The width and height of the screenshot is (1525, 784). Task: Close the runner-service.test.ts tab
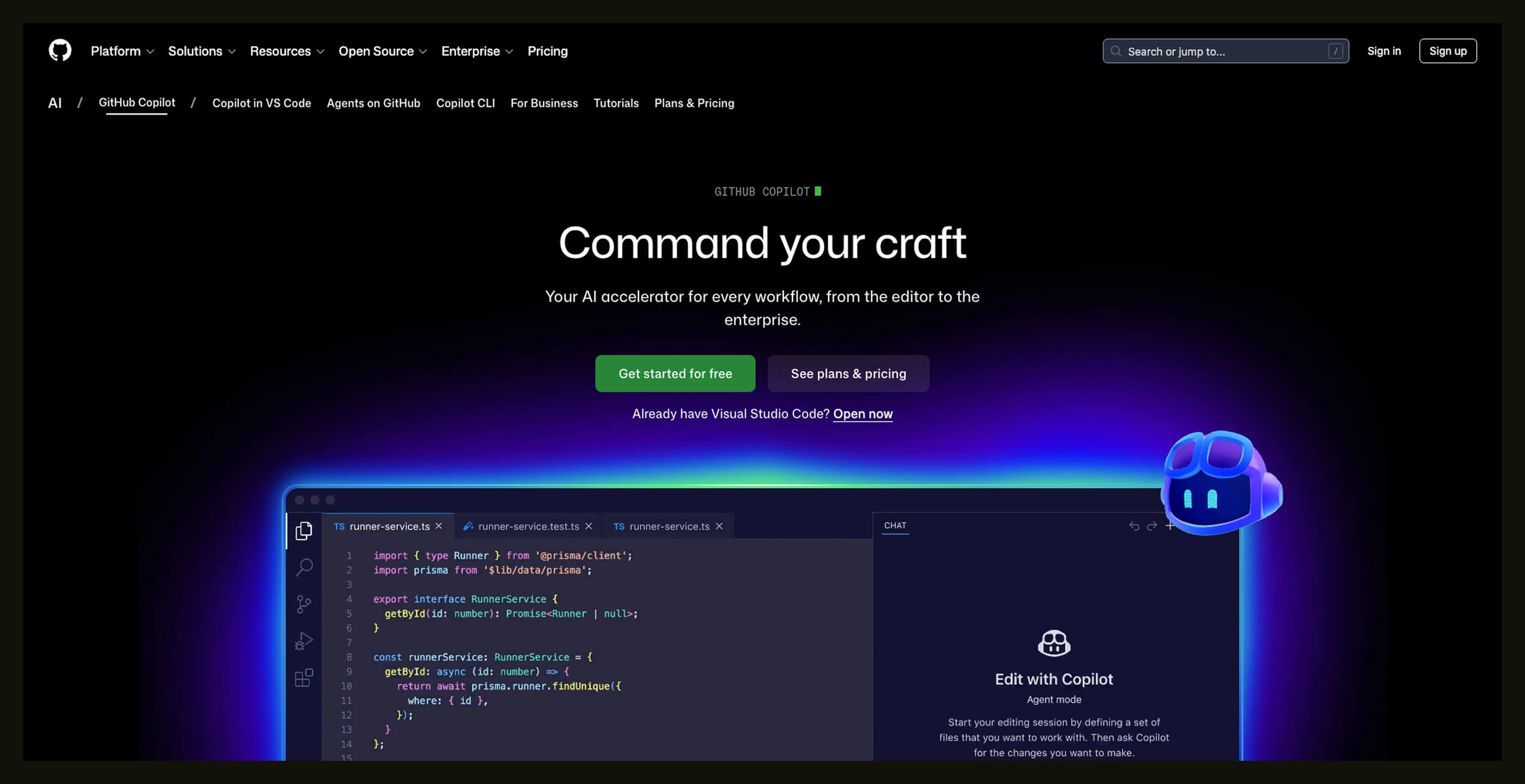click(x=589, y=526)
